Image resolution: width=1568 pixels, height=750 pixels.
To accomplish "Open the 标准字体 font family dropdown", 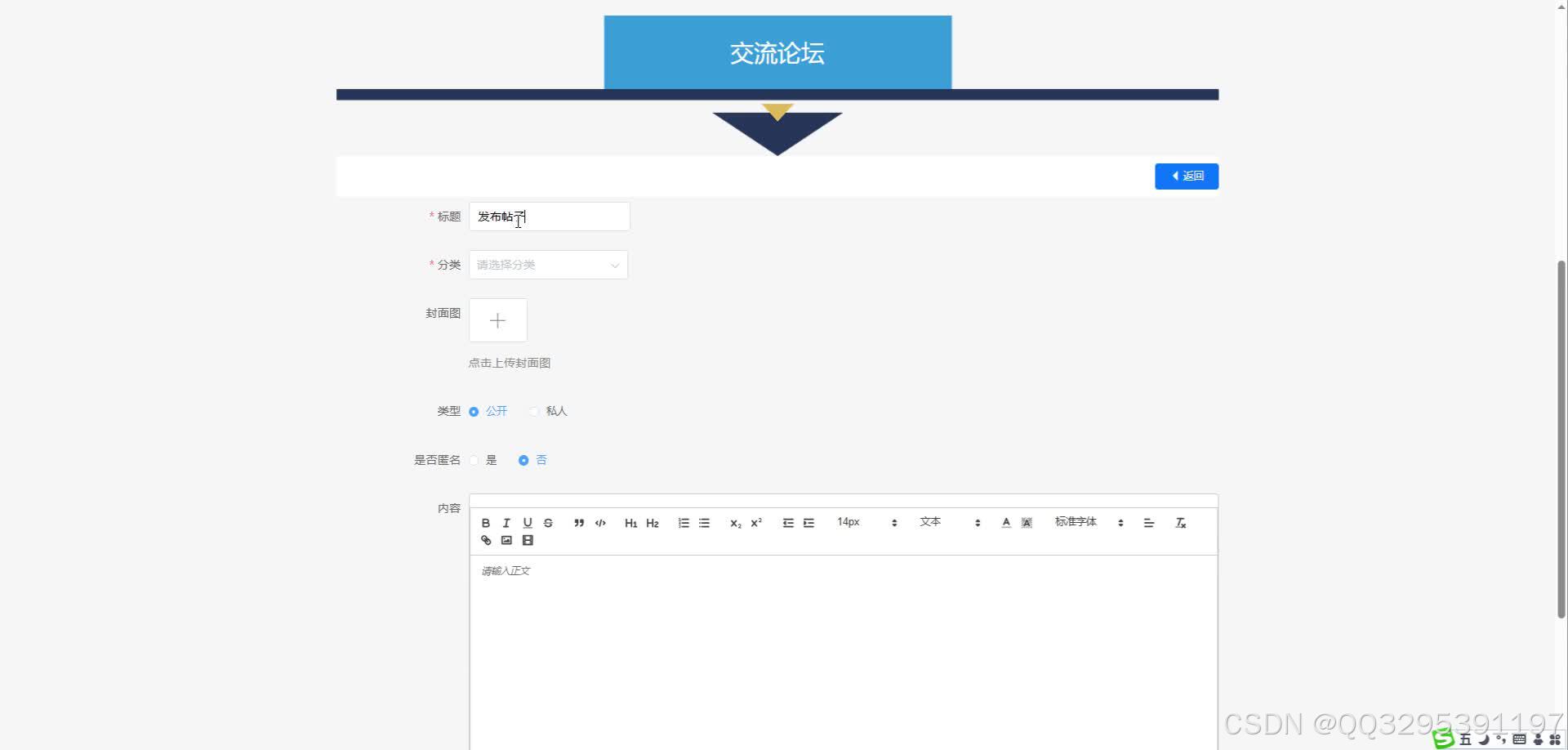I will [x=1086, y=522].
